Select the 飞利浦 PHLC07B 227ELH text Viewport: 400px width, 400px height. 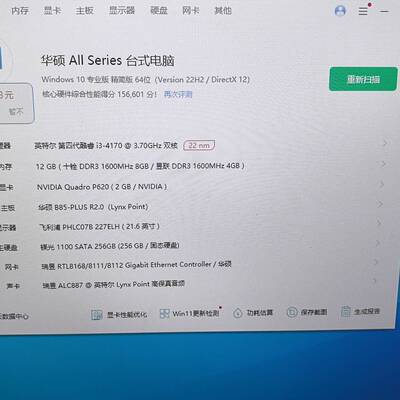[x=99, y=227]
